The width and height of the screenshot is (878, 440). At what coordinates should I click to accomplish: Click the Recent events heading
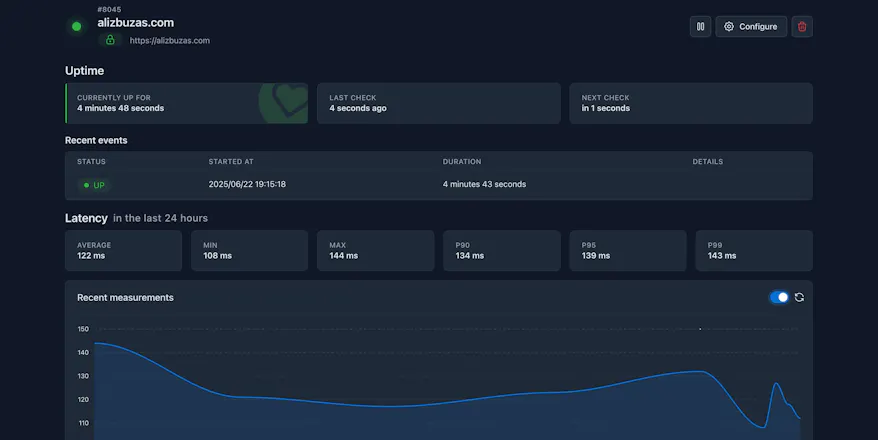click(96, 141)
